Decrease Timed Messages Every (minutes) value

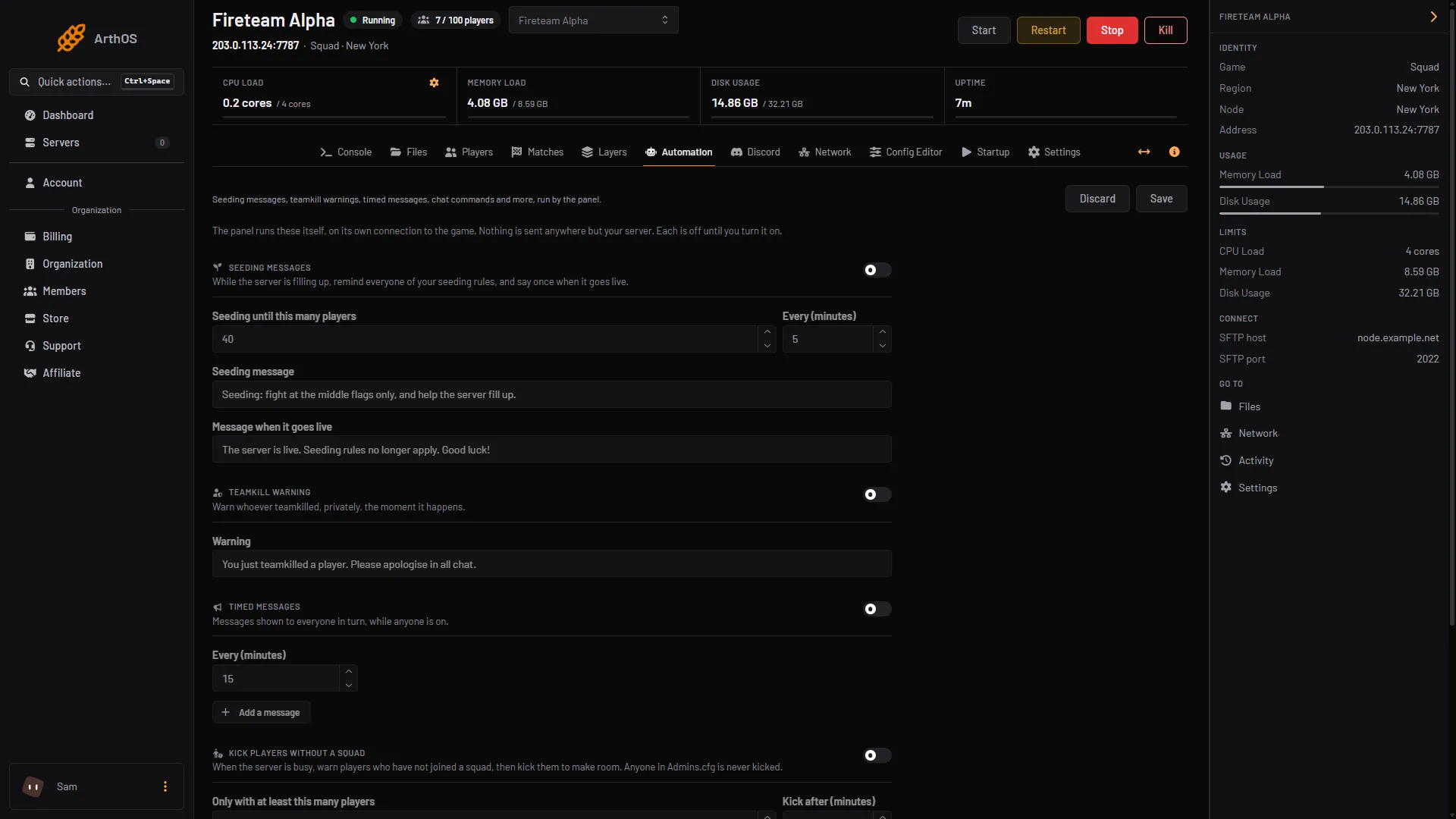point(349,686)
